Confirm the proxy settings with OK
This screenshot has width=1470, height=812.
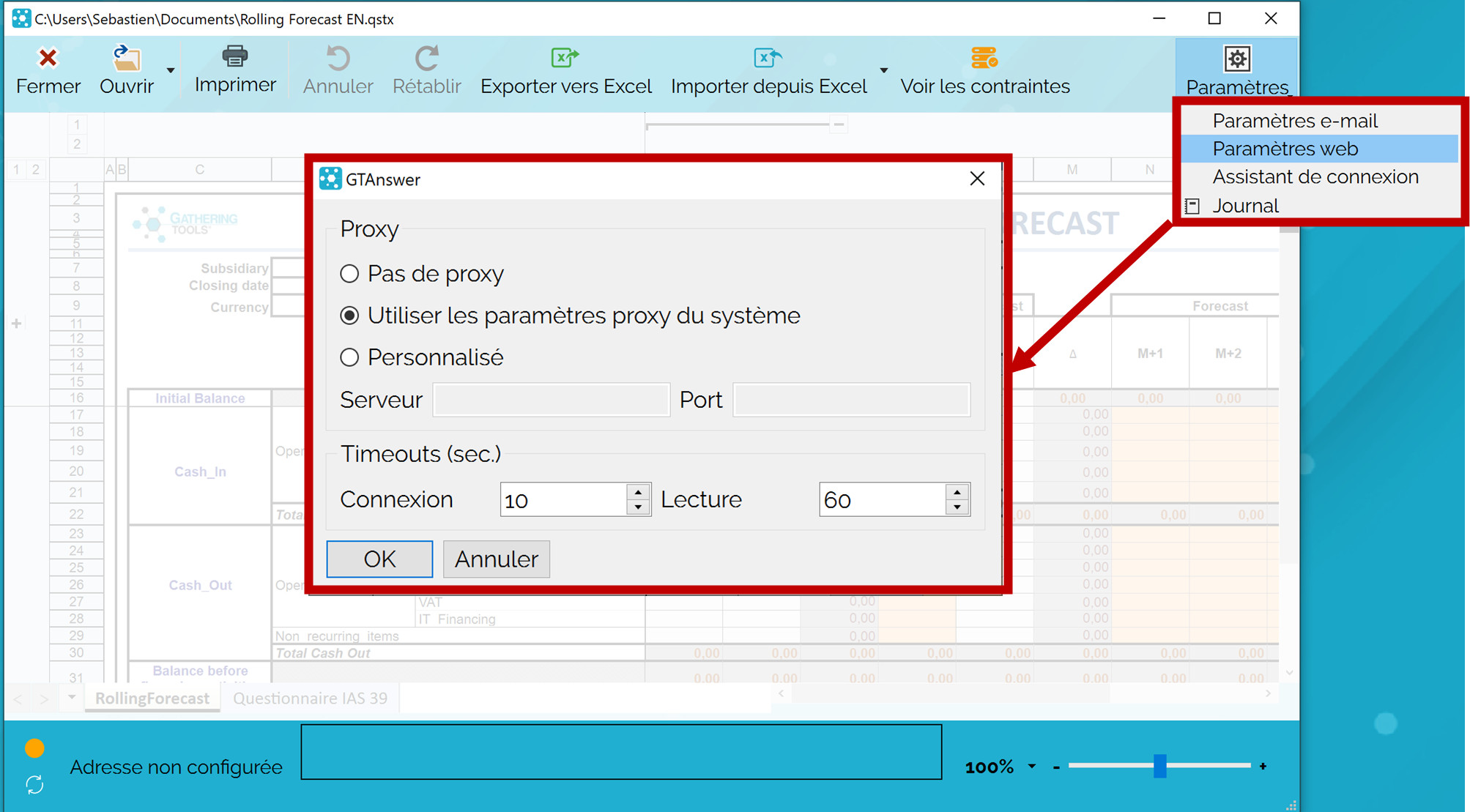coord(379,559)
